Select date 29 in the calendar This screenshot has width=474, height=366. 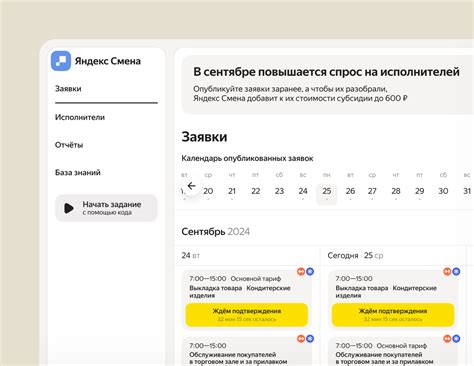click(x=419, y=191)
